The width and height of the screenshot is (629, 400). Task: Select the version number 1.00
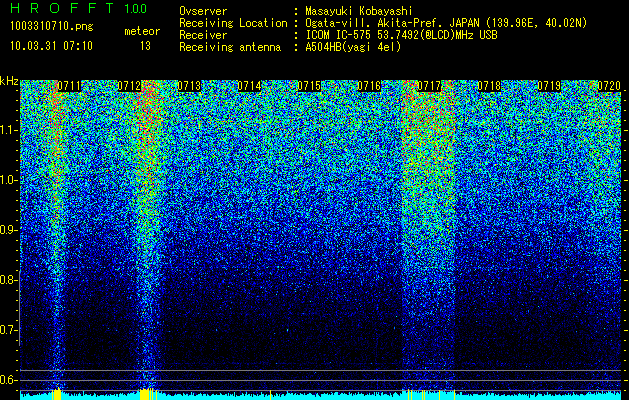pyautogui.click(x=135, y=9)
